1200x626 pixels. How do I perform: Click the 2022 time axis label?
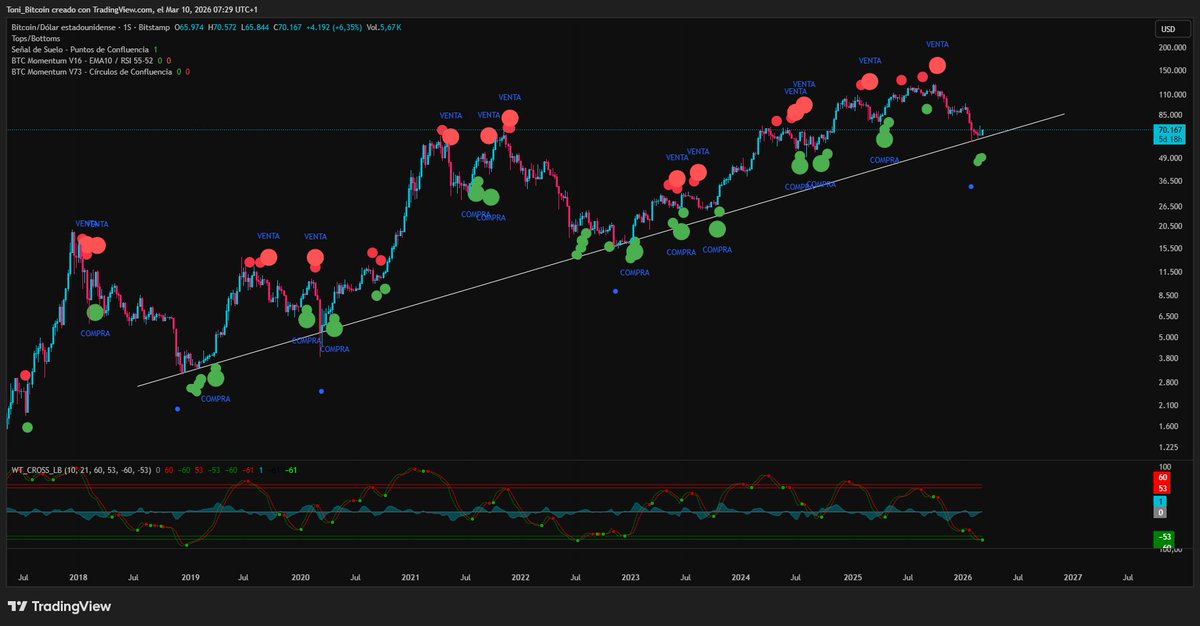point(520,577)
